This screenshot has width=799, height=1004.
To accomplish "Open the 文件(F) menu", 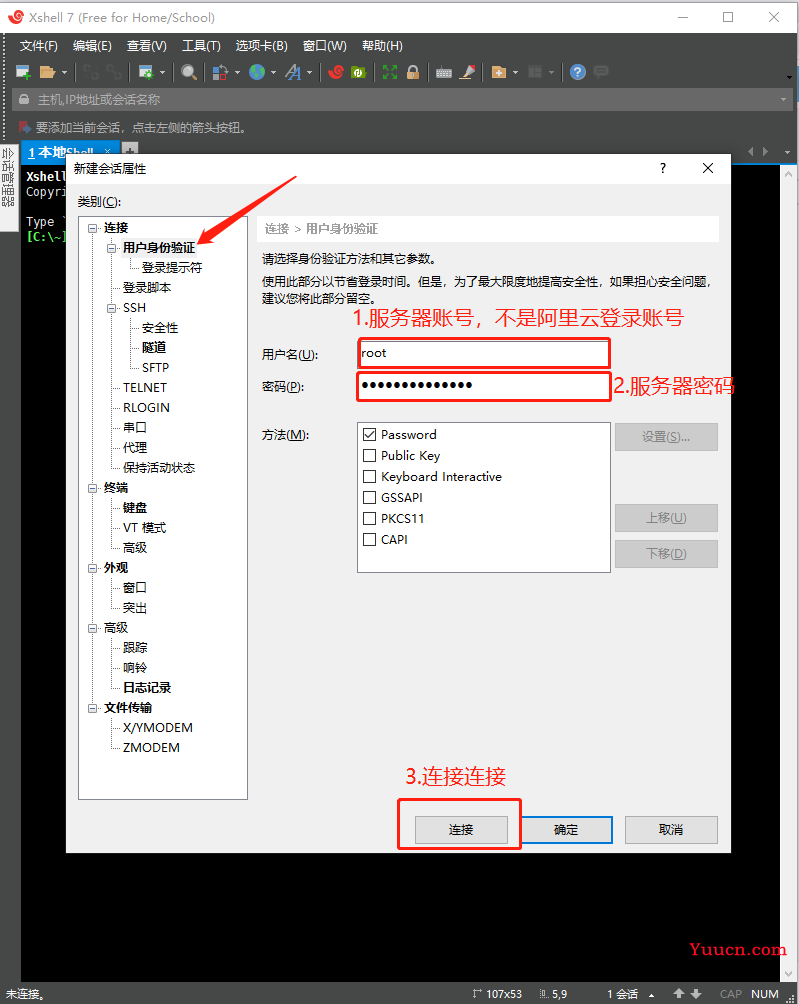I will (38, 46).
